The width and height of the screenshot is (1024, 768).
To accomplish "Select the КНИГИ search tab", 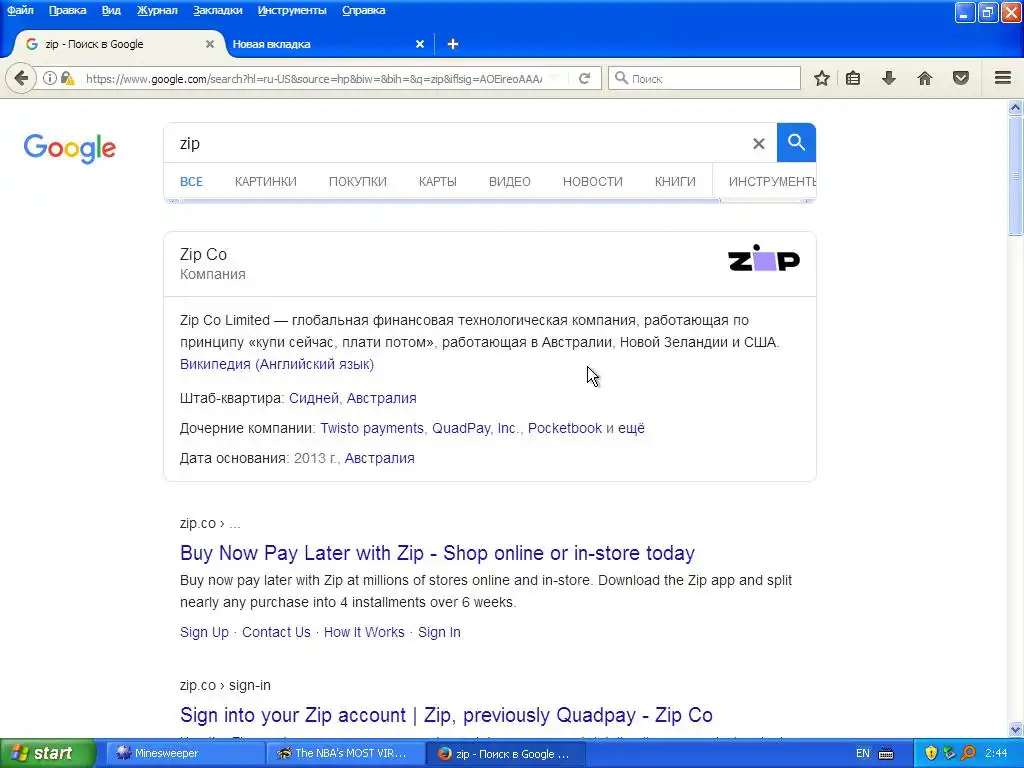I will [x=675, y=182].
